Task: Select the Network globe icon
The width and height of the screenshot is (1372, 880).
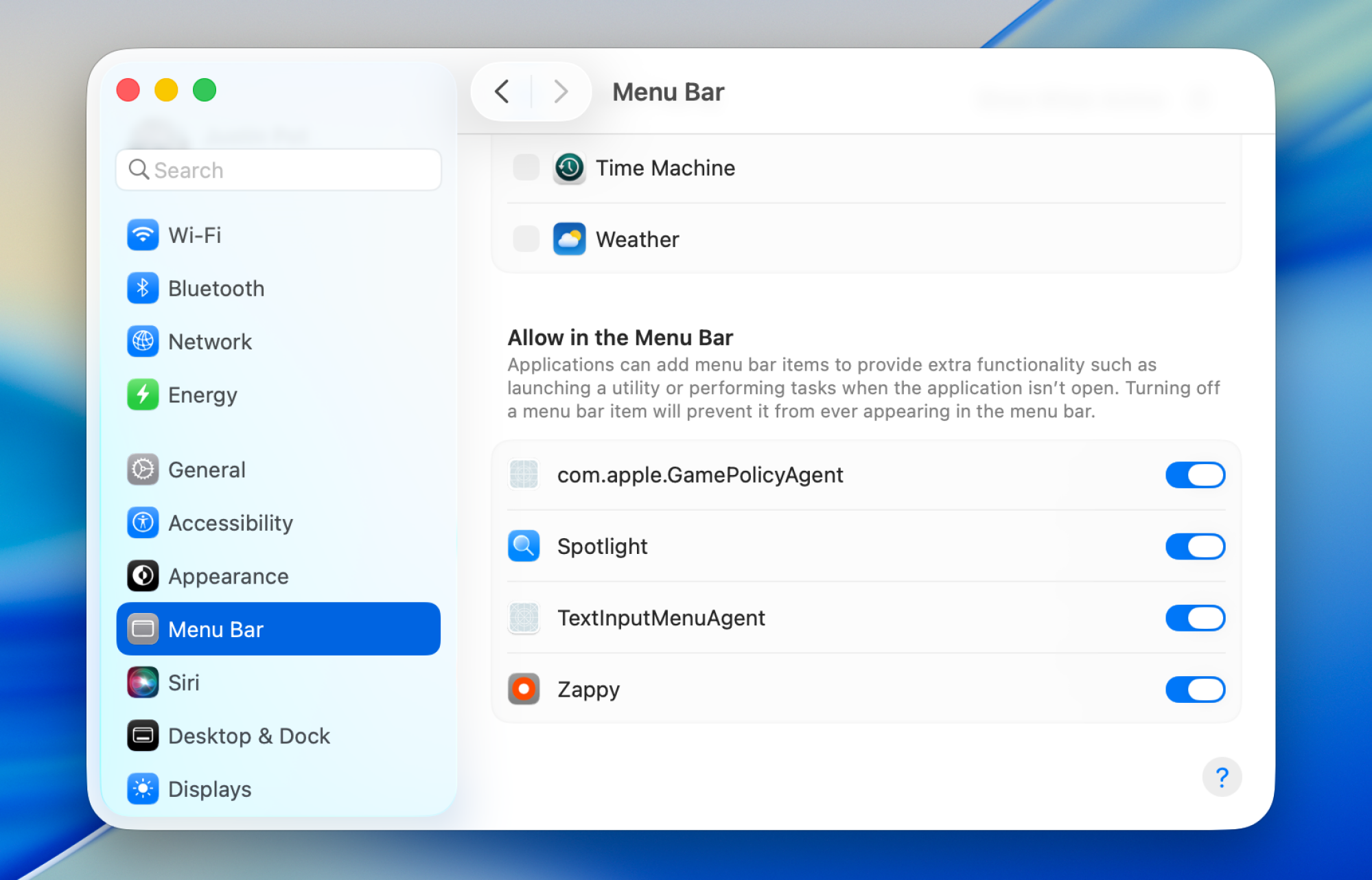Action: (x=143, y=342)
